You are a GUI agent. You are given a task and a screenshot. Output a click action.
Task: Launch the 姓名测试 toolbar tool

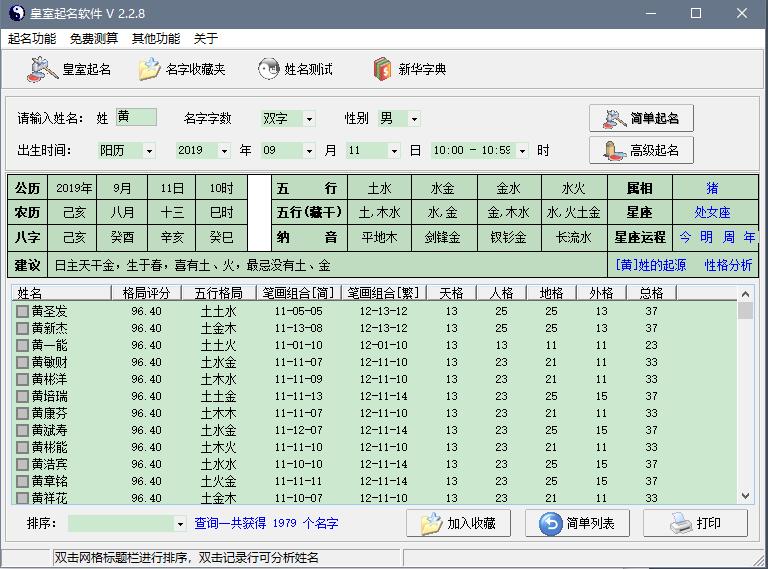tap(295, 70)
